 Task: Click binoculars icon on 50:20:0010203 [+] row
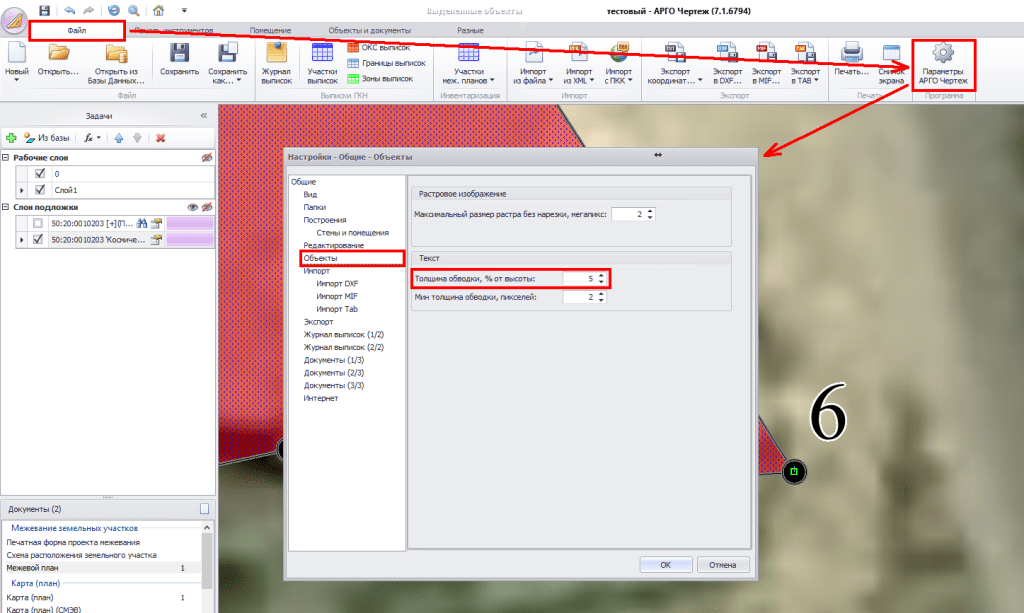point(142,223)
